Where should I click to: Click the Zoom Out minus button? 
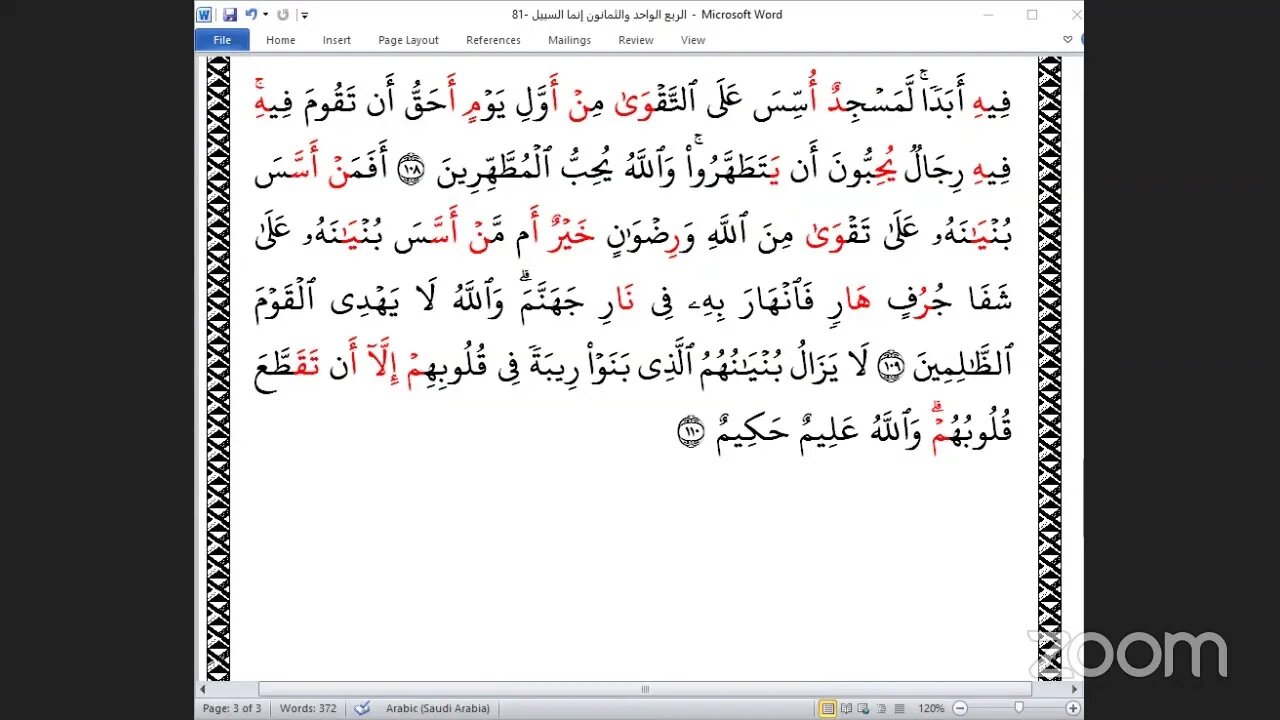[x=960, y=708]
